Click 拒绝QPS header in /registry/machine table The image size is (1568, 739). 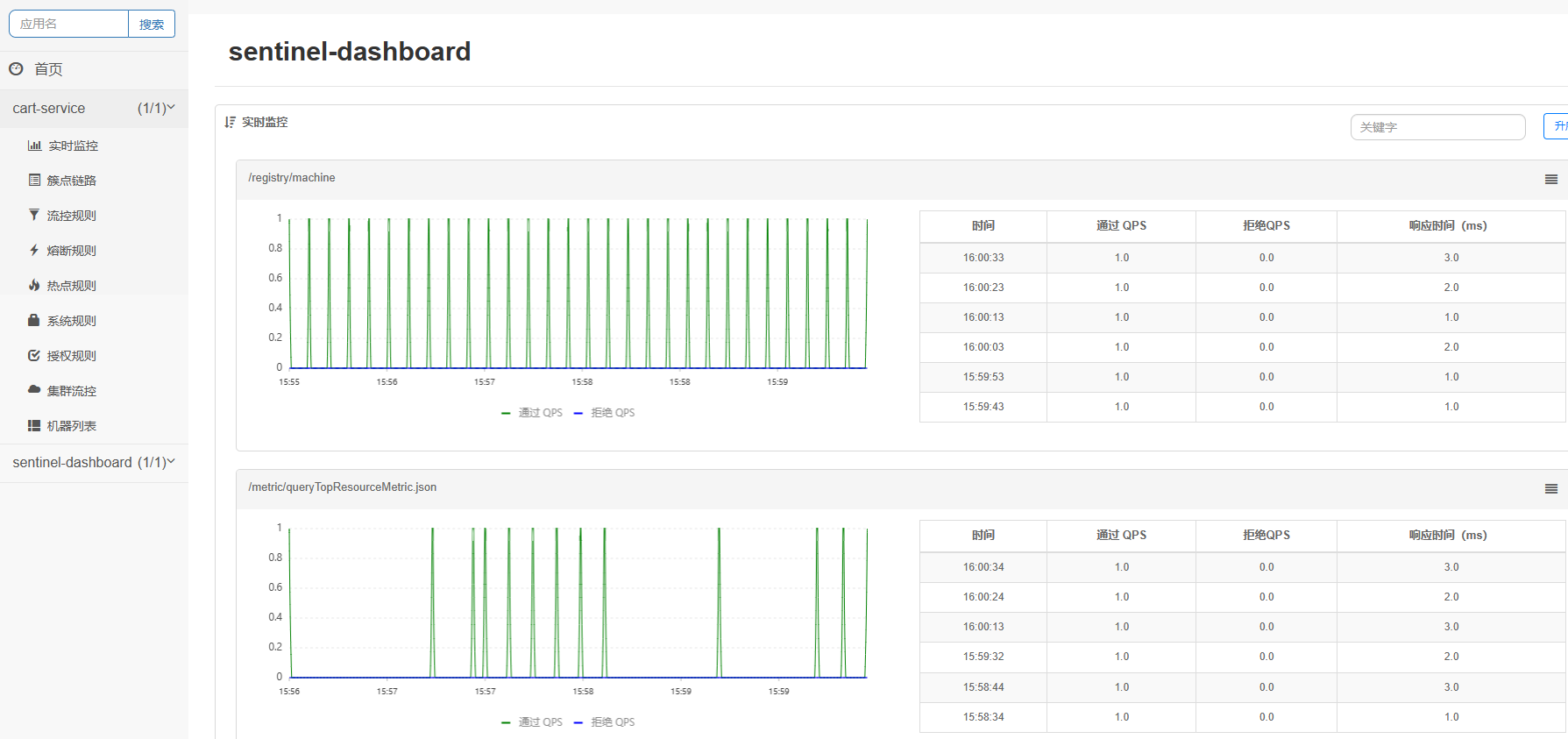click(1266, 226)
